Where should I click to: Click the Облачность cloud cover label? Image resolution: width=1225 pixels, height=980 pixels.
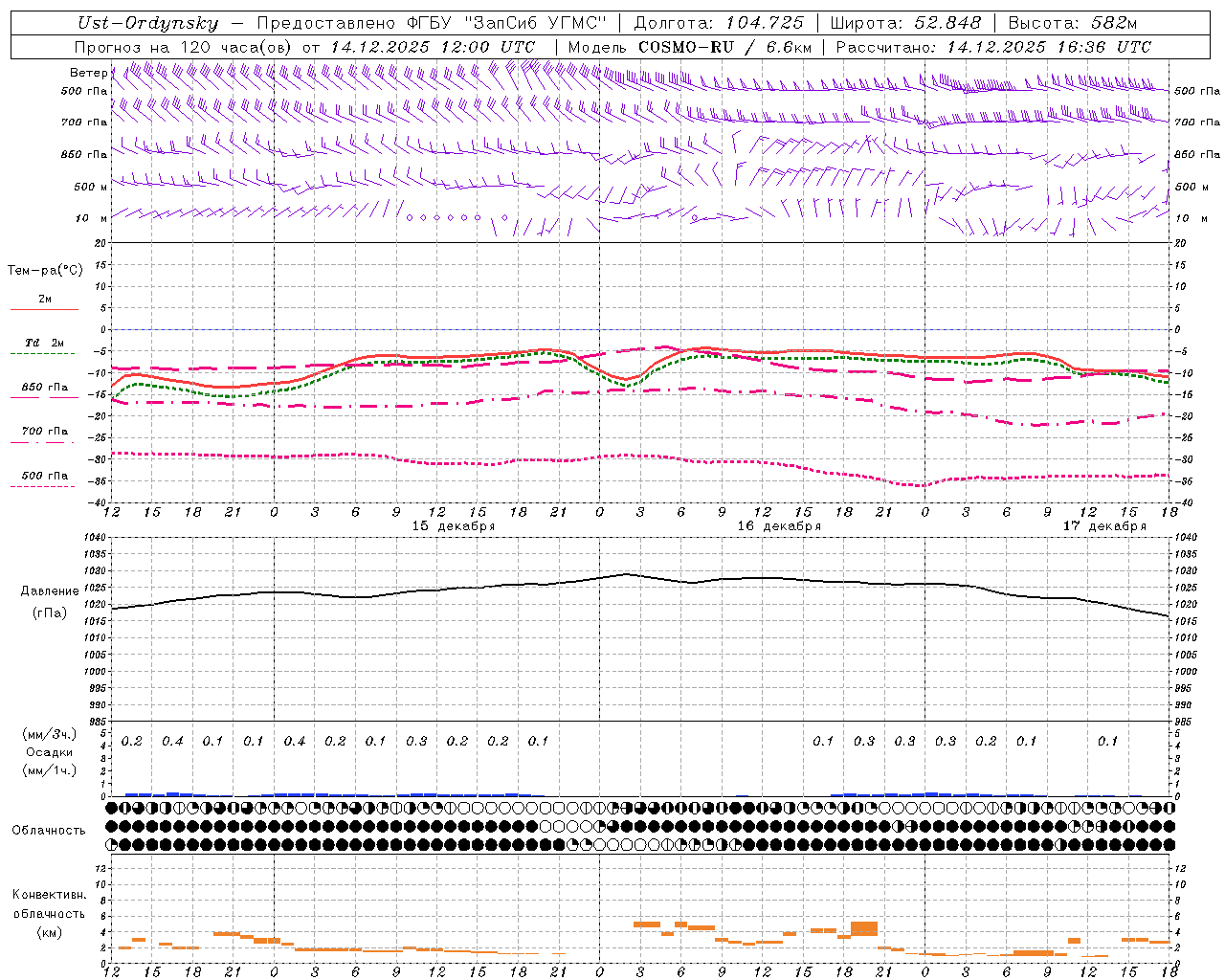(x=49, y=831)
